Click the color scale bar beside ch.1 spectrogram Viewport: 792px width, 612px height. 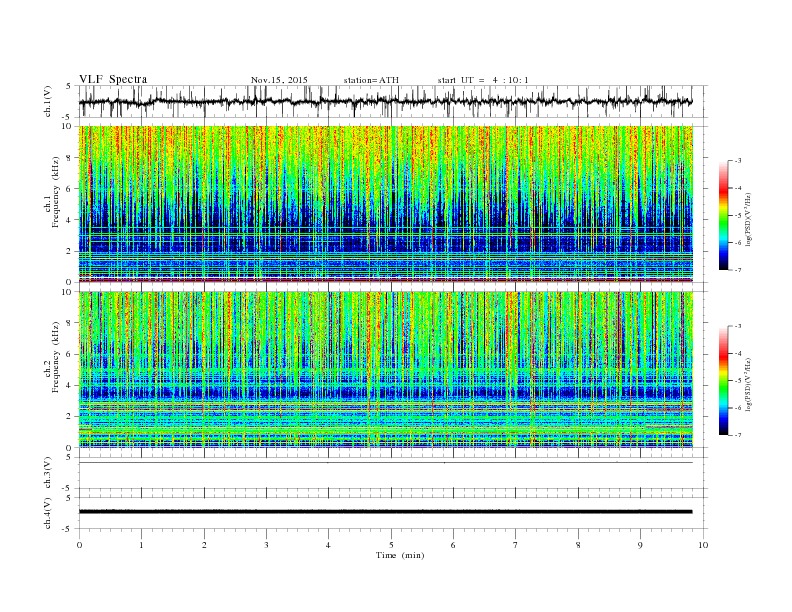coord(723,215)
